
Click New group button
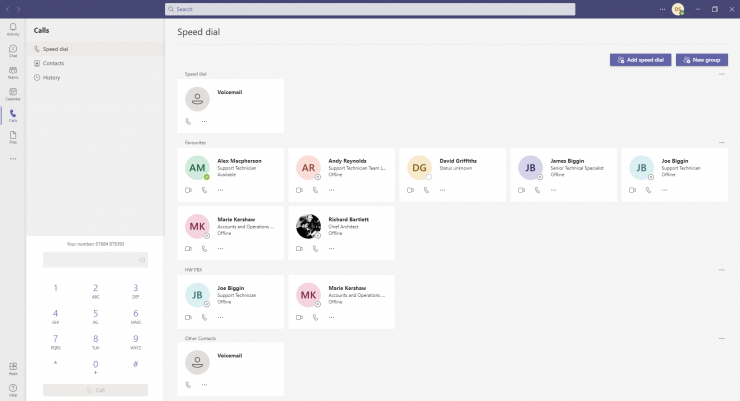(702, 60)
